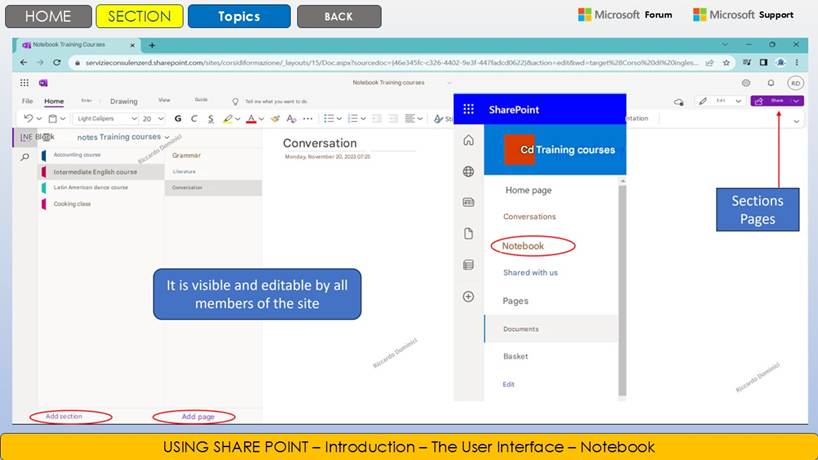This screenshot has height=460, width=818.
Task: Click the yellow text highlighter icon
Action: (x=227, y=119)
